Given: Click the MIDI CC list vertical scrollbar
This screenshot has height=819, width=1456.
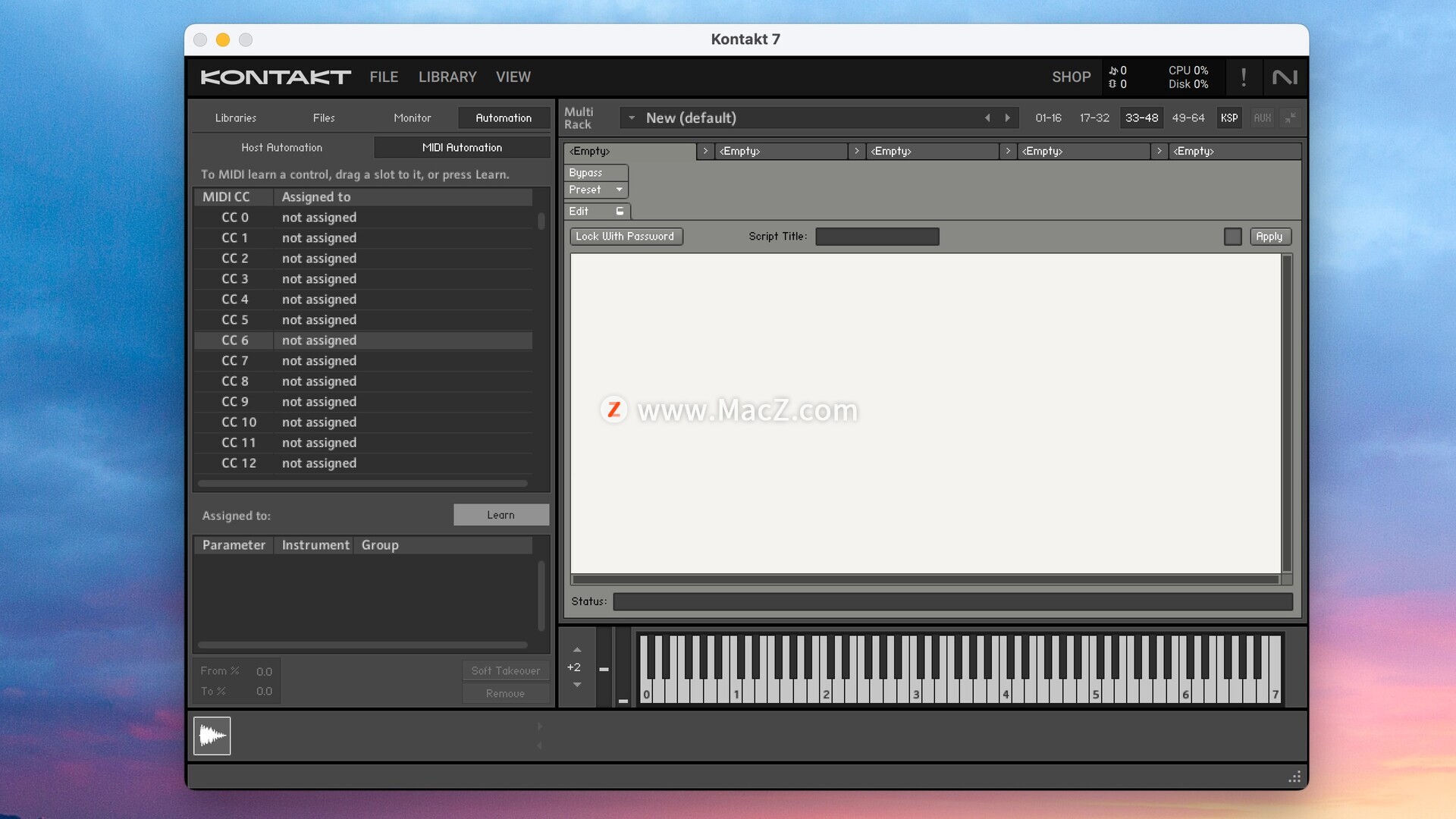Looking at the screenshot, I should click(541, 221).
